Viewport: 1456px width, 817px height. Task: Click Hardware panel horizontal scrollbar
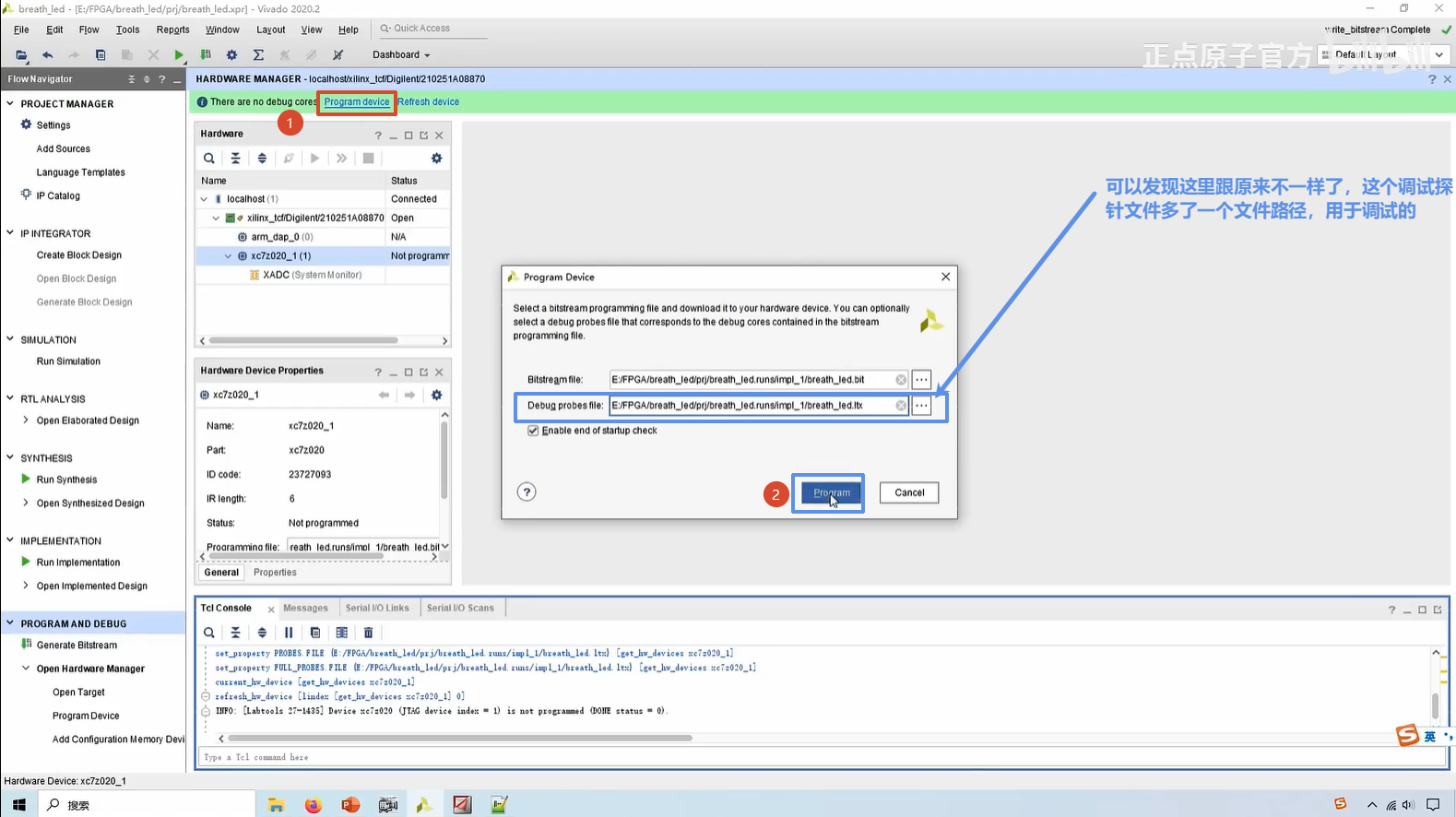coord(304,341)
